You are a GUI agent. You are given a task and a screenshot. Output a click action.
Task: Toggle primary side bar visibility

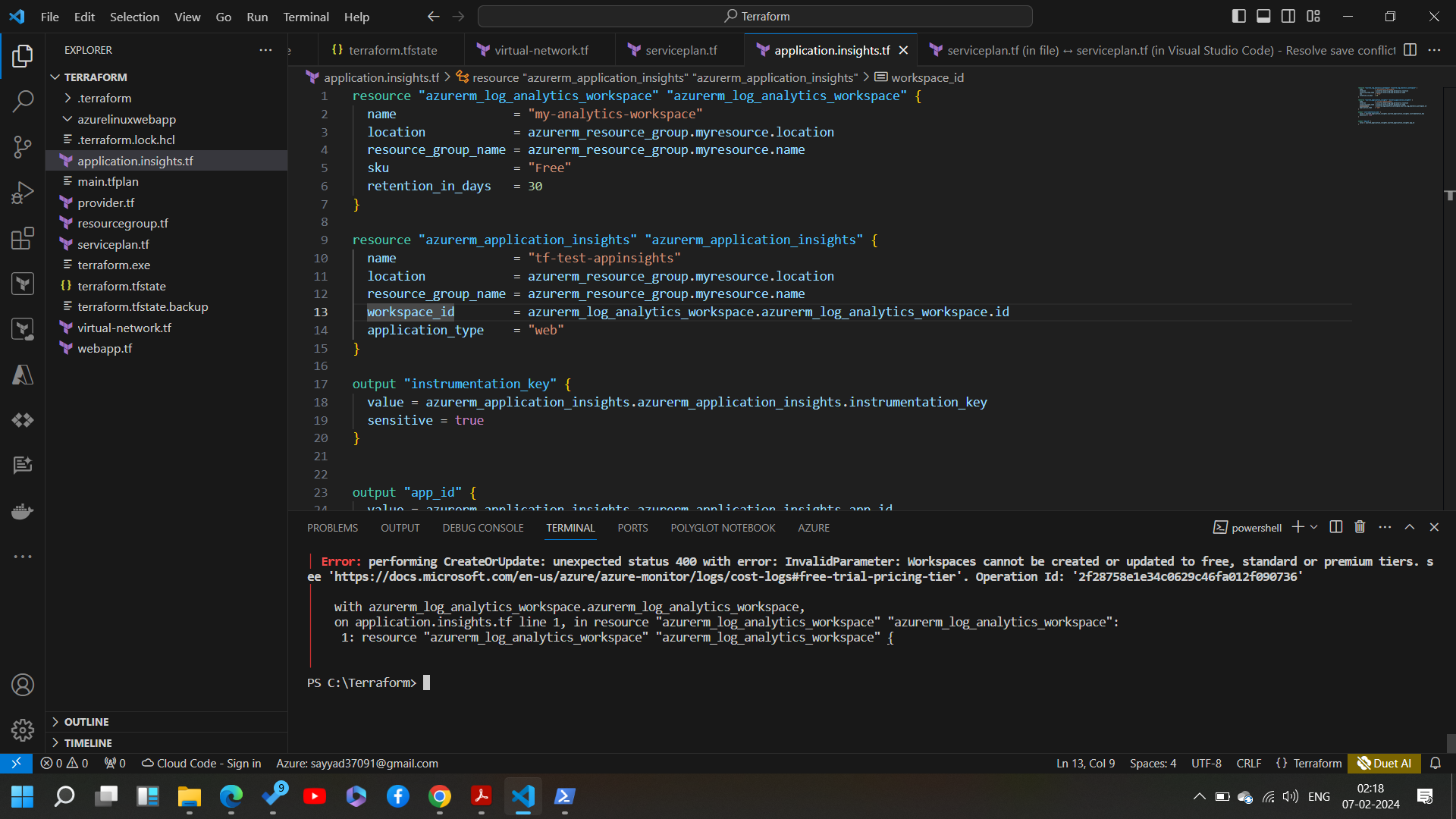(x=1238, y=16)
